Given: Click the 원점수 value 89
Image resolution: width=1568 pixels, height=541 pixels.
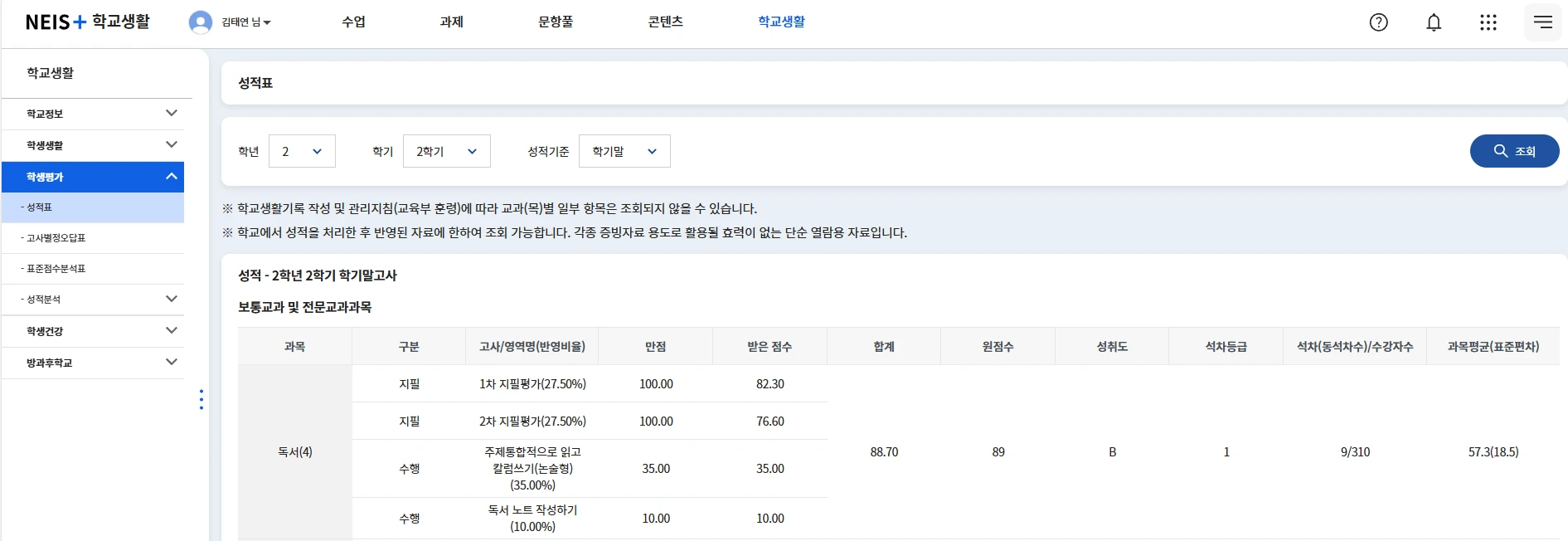Looking at the screenshot, I should [998, 452].
